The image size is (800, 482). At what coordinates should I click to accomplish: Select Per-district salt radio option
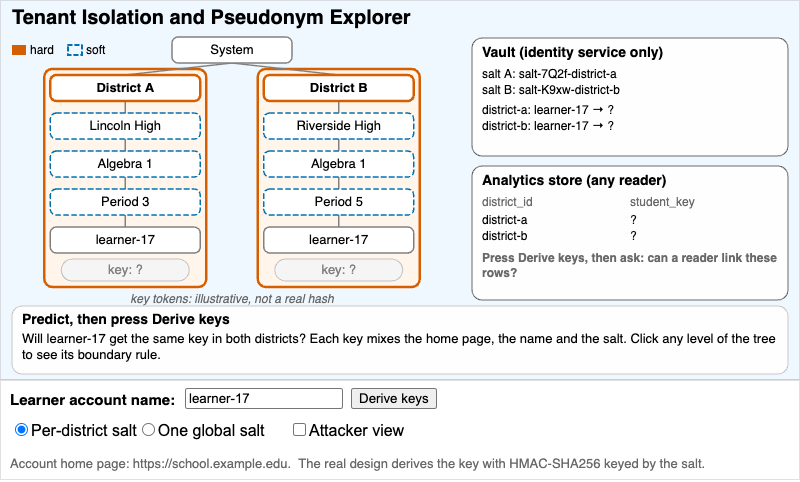pyautogui.click(x=21, y=430)
